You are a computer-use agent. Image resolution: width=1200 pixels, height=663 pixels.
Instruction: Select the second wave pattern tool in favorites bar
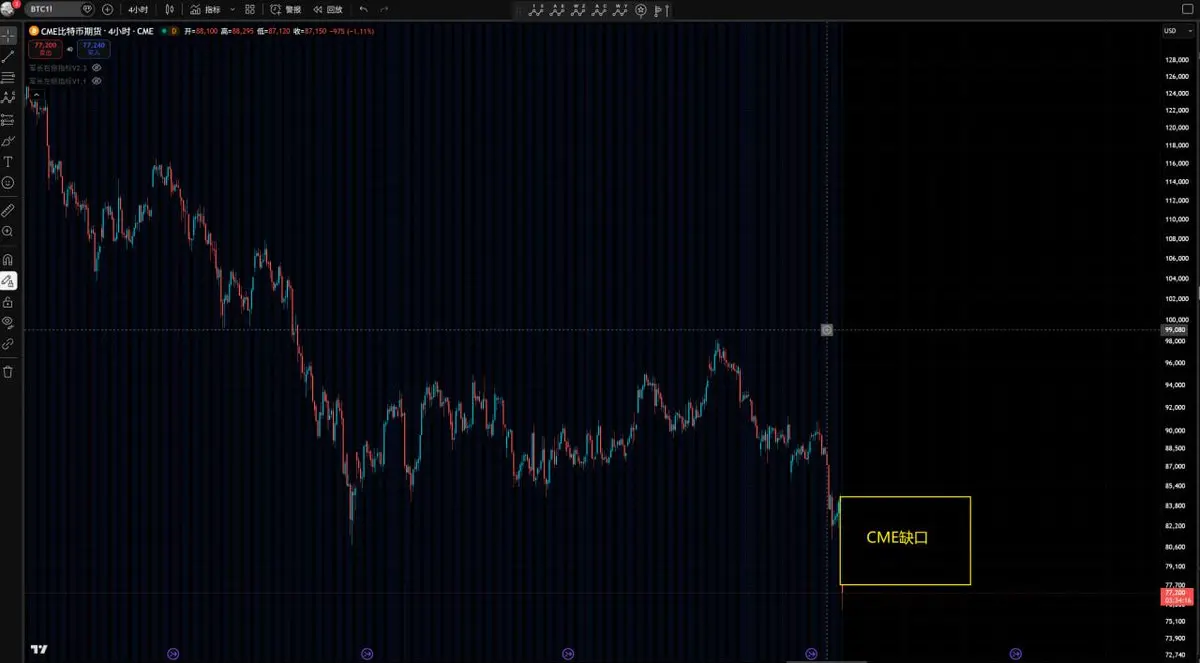(558, 10)
